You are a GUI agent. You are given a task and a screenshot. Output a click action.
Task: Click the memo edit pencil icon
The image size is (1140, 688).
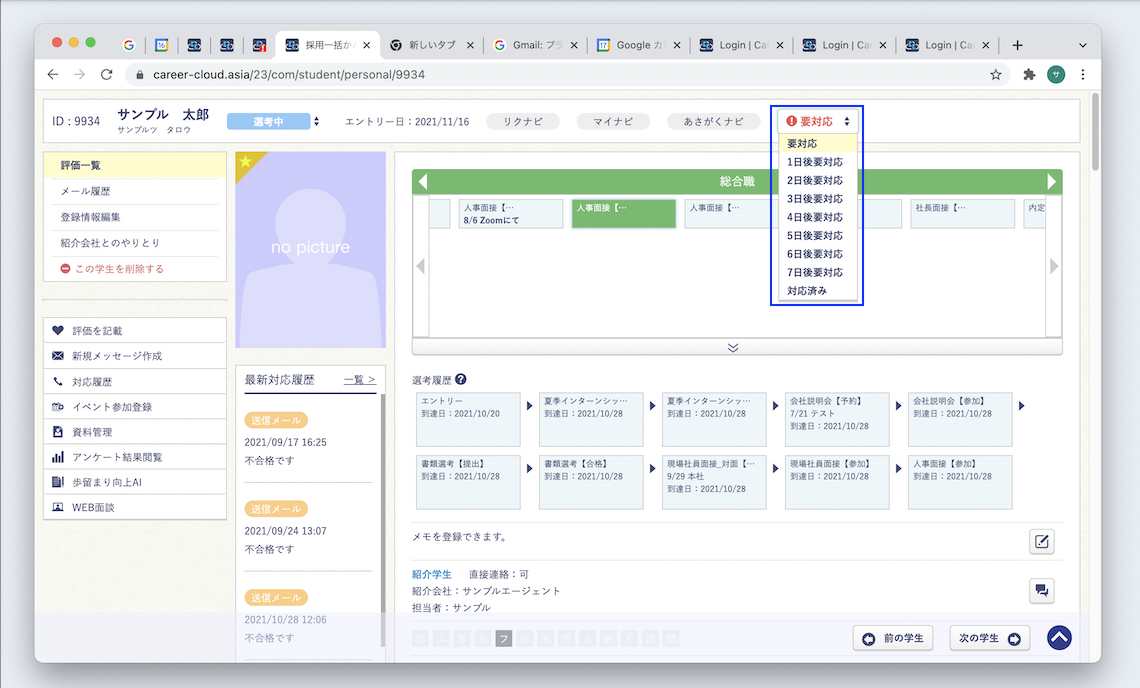pyautogui.click(x=1041, y=542)
